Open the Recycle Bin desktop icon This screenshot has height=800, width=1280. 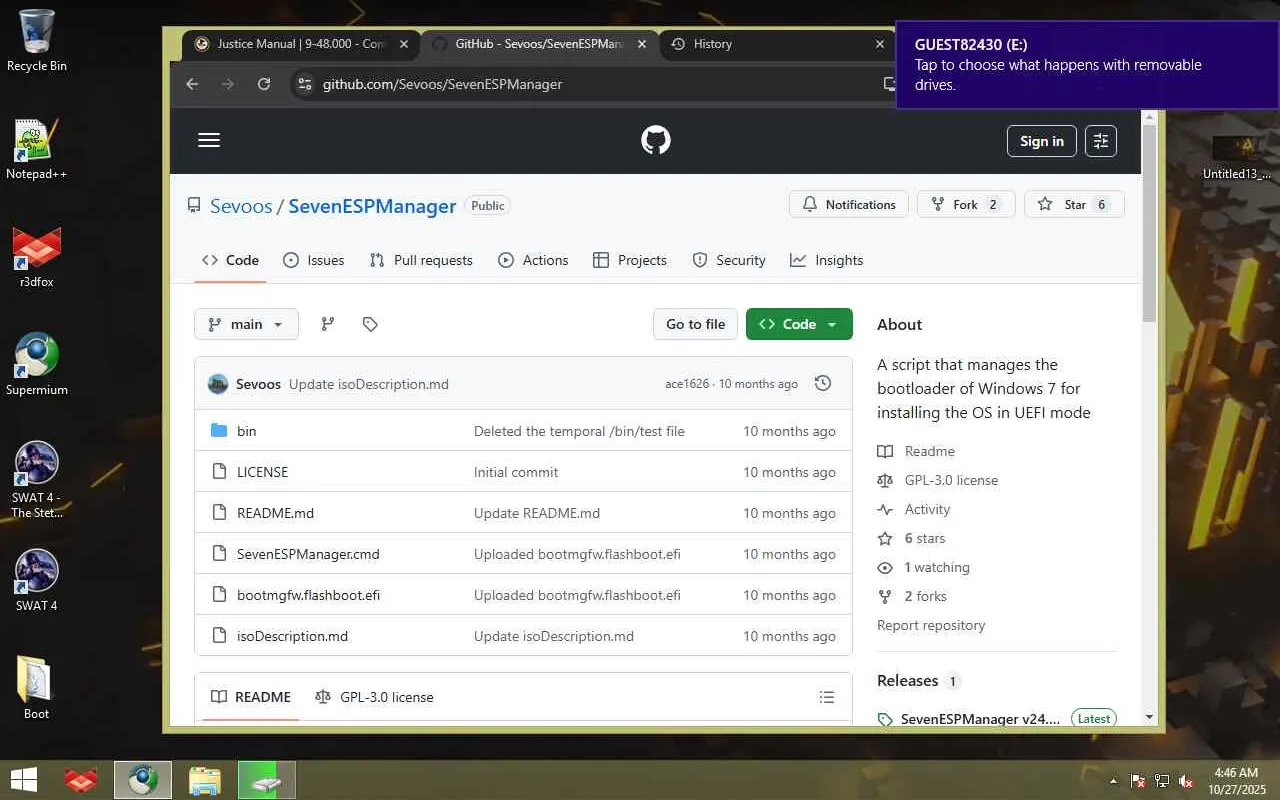[x=37, y=41]
